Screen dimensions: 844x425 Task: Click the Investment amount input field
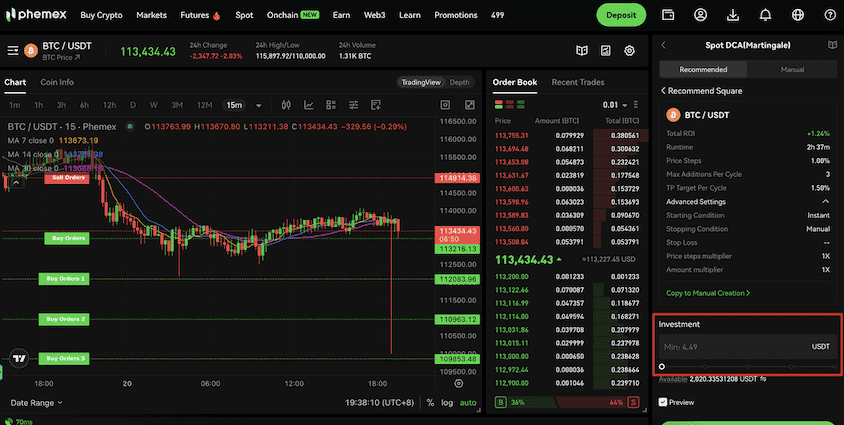point(748,346)
